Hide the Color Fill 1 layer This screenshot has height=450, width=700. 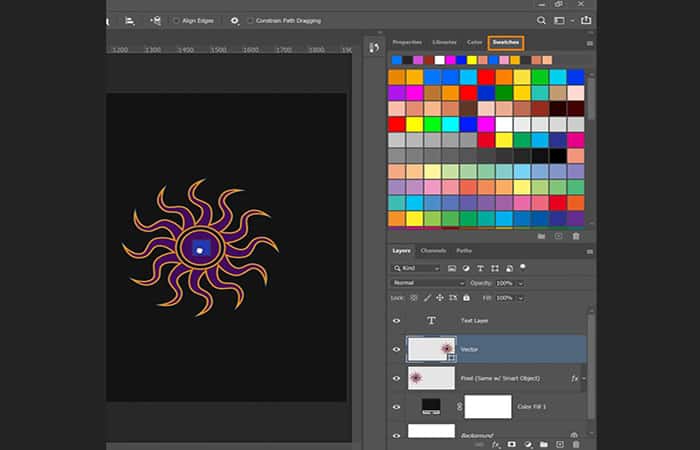pyautogui.click(x=397, y=407)
